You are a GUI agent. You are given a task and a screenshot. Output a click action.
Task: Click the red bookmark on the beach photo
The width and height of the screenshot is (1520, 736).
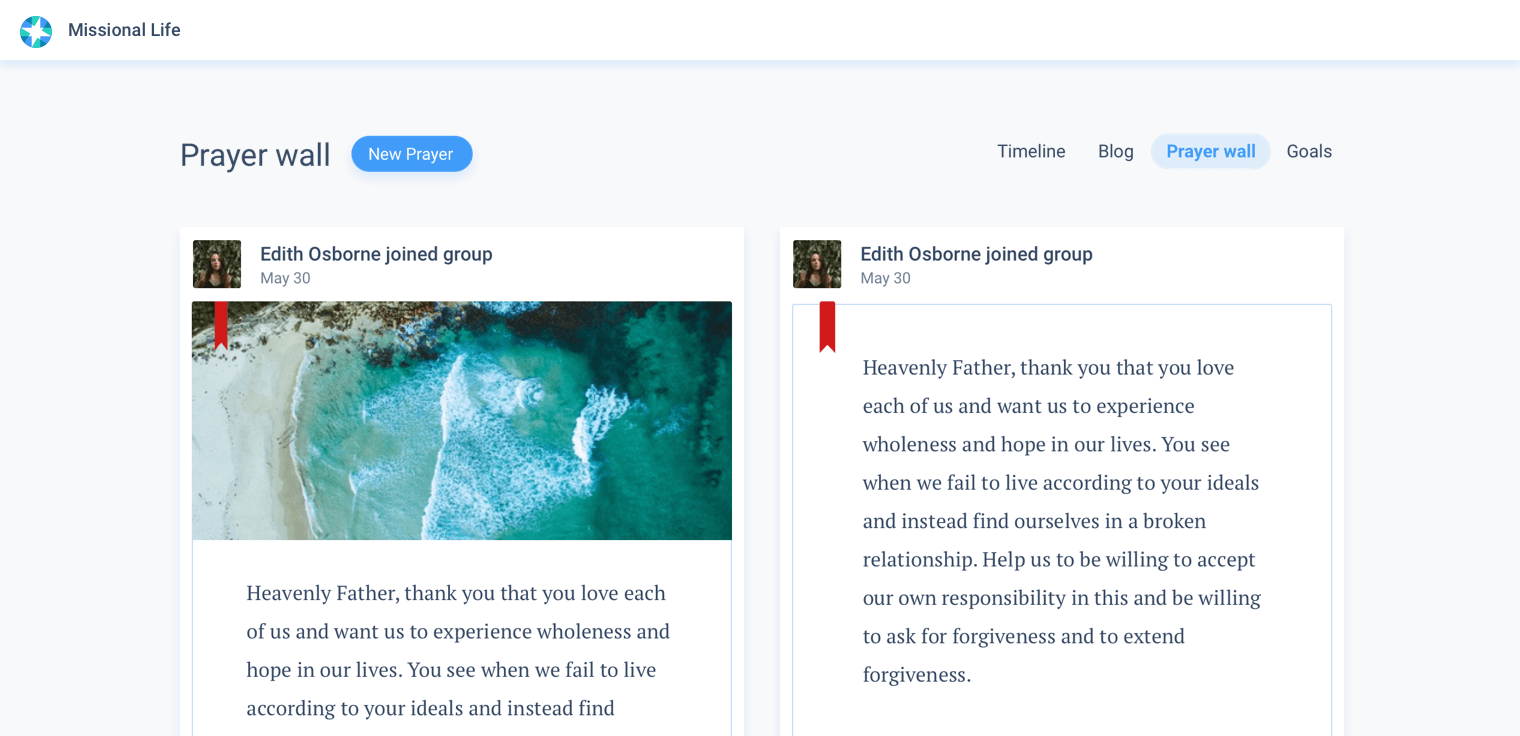221,324
